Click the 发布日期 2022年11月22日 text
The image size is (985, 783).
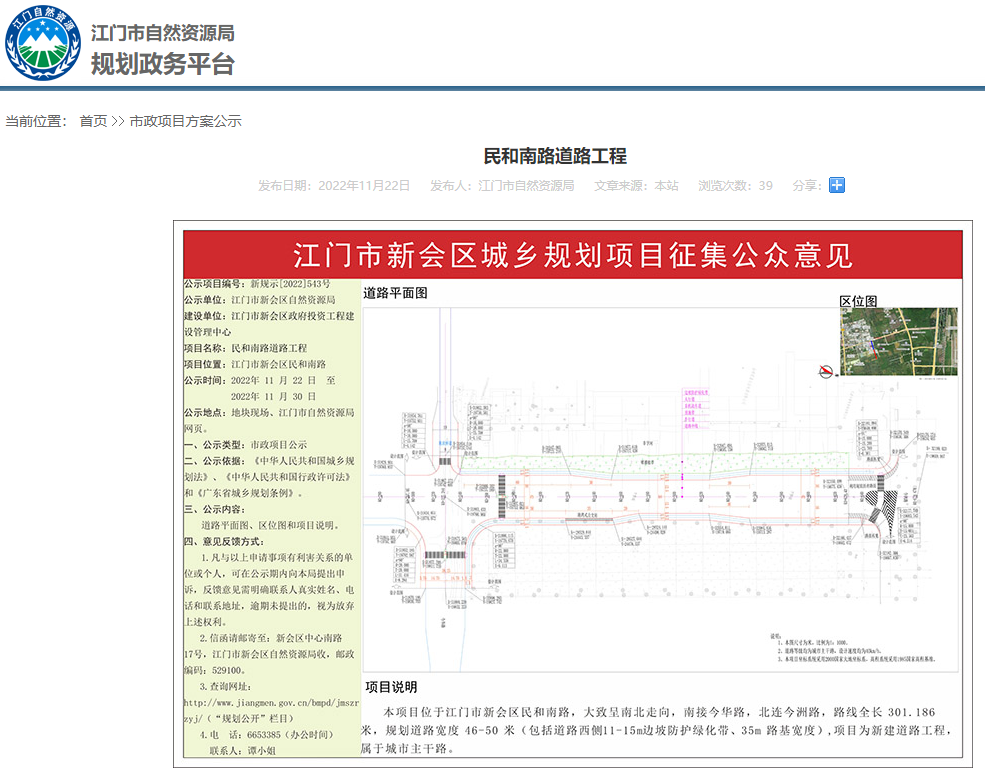[x=334, y=185]
